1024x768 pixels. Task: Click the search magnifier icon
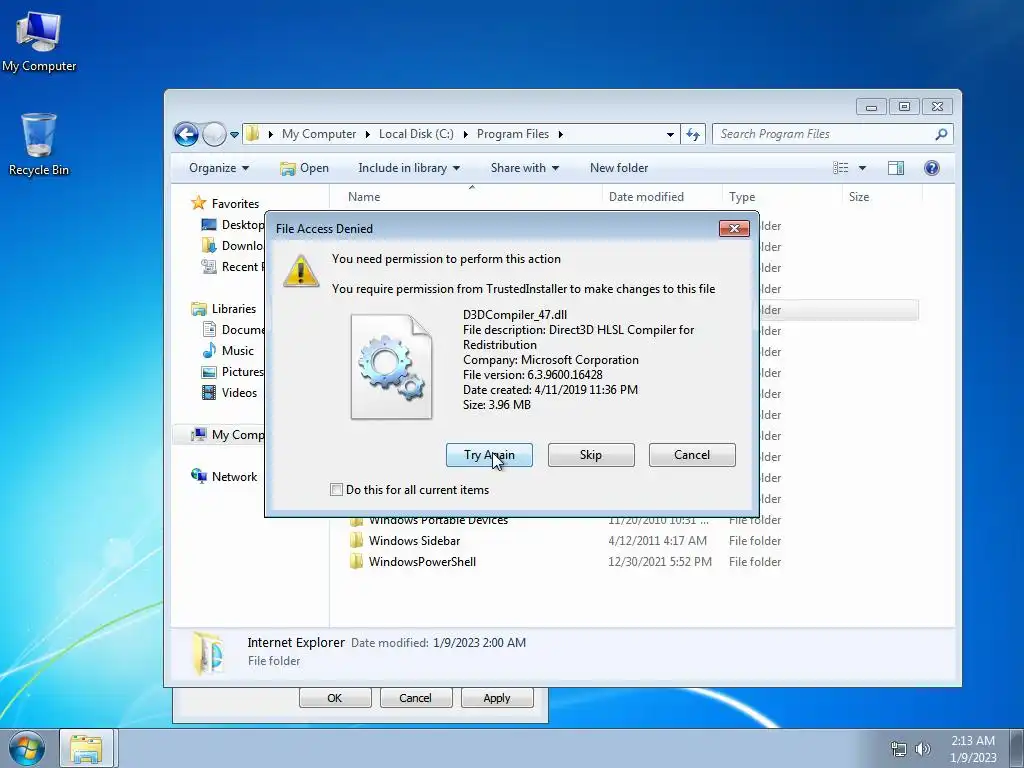[x=941, y=134]
